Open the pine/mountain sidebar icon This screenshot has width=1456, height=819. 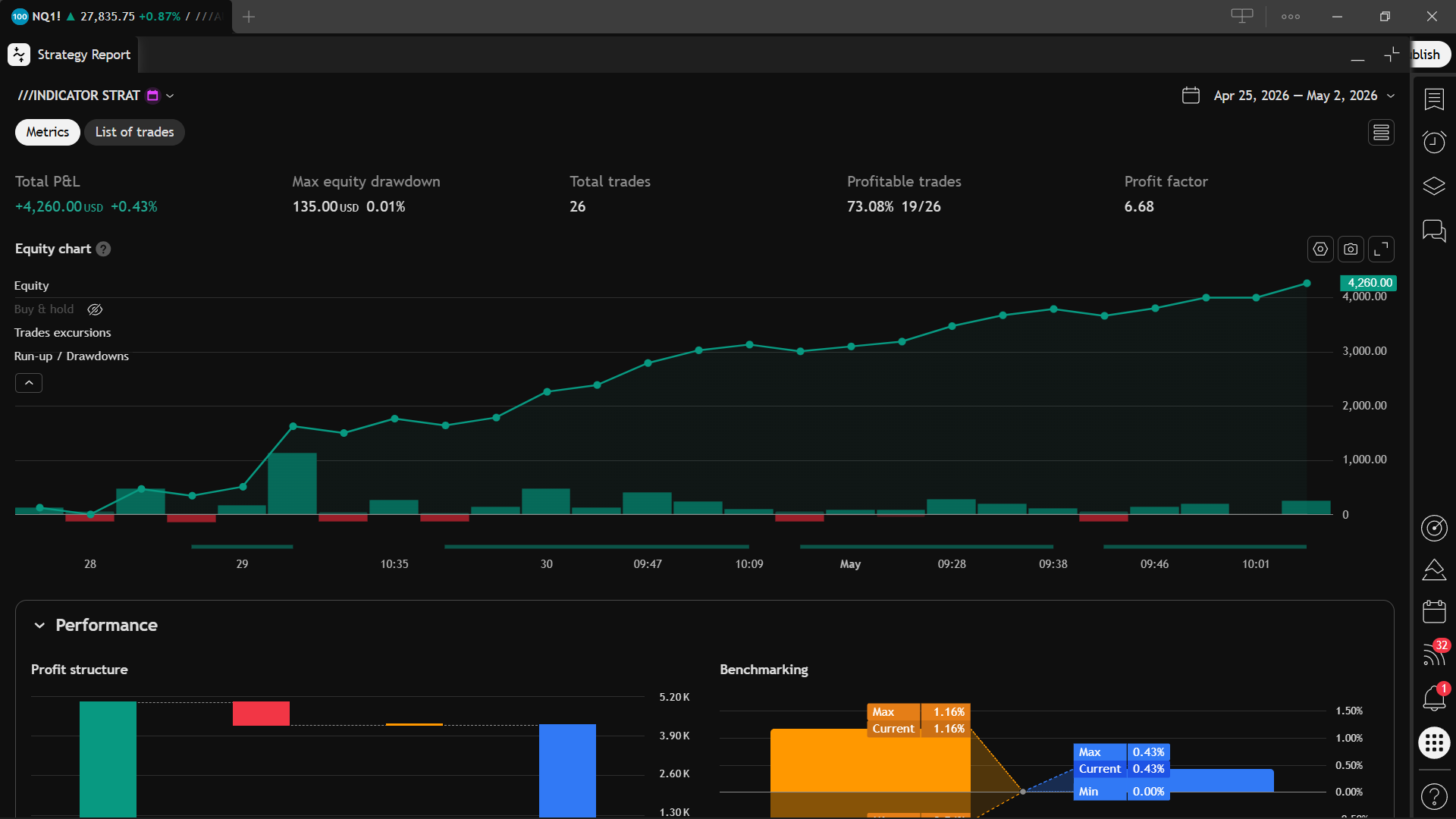1434,570
